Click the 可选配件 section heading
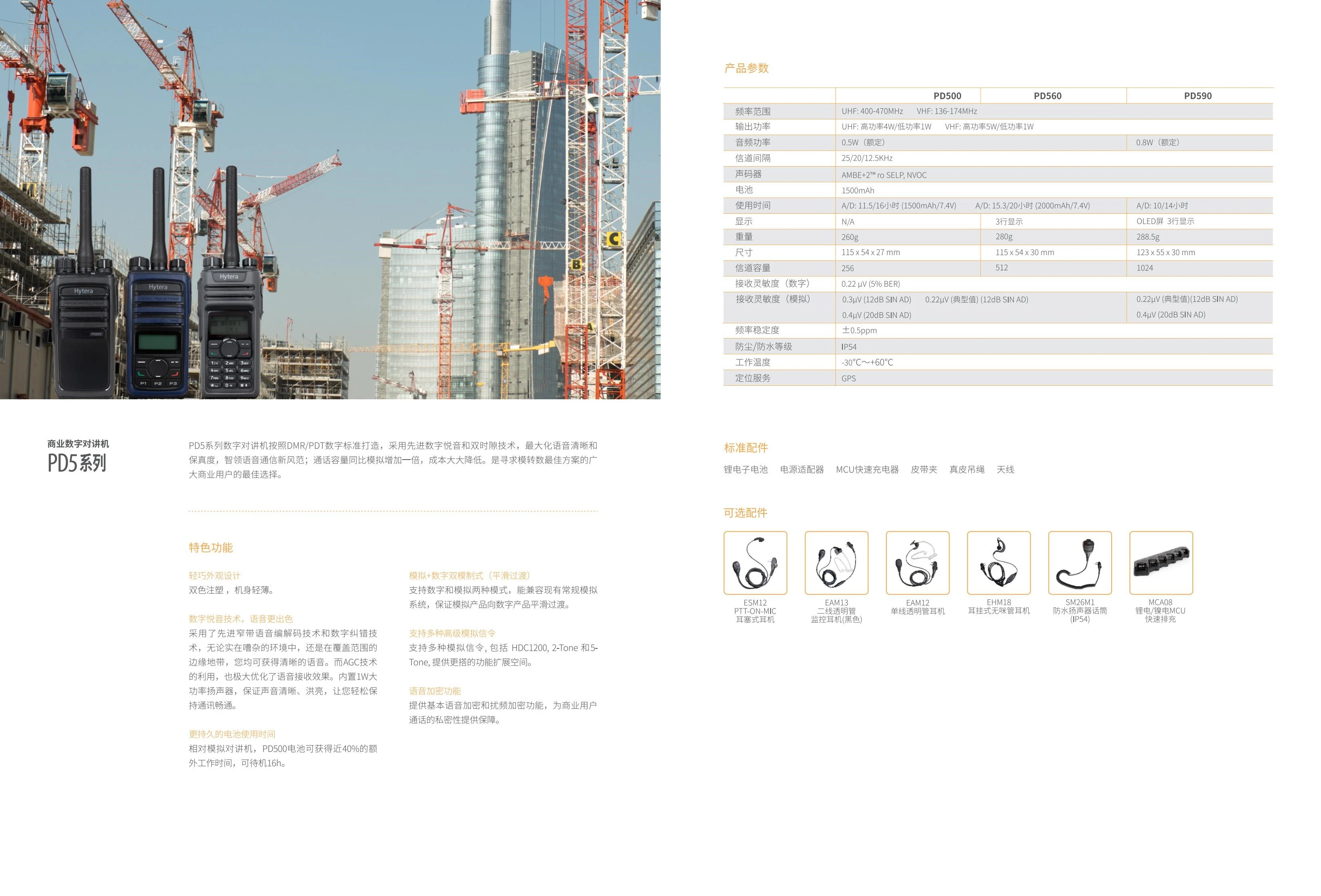The width and height of the screenshot is (1321, 896). (x=745, y=513)
